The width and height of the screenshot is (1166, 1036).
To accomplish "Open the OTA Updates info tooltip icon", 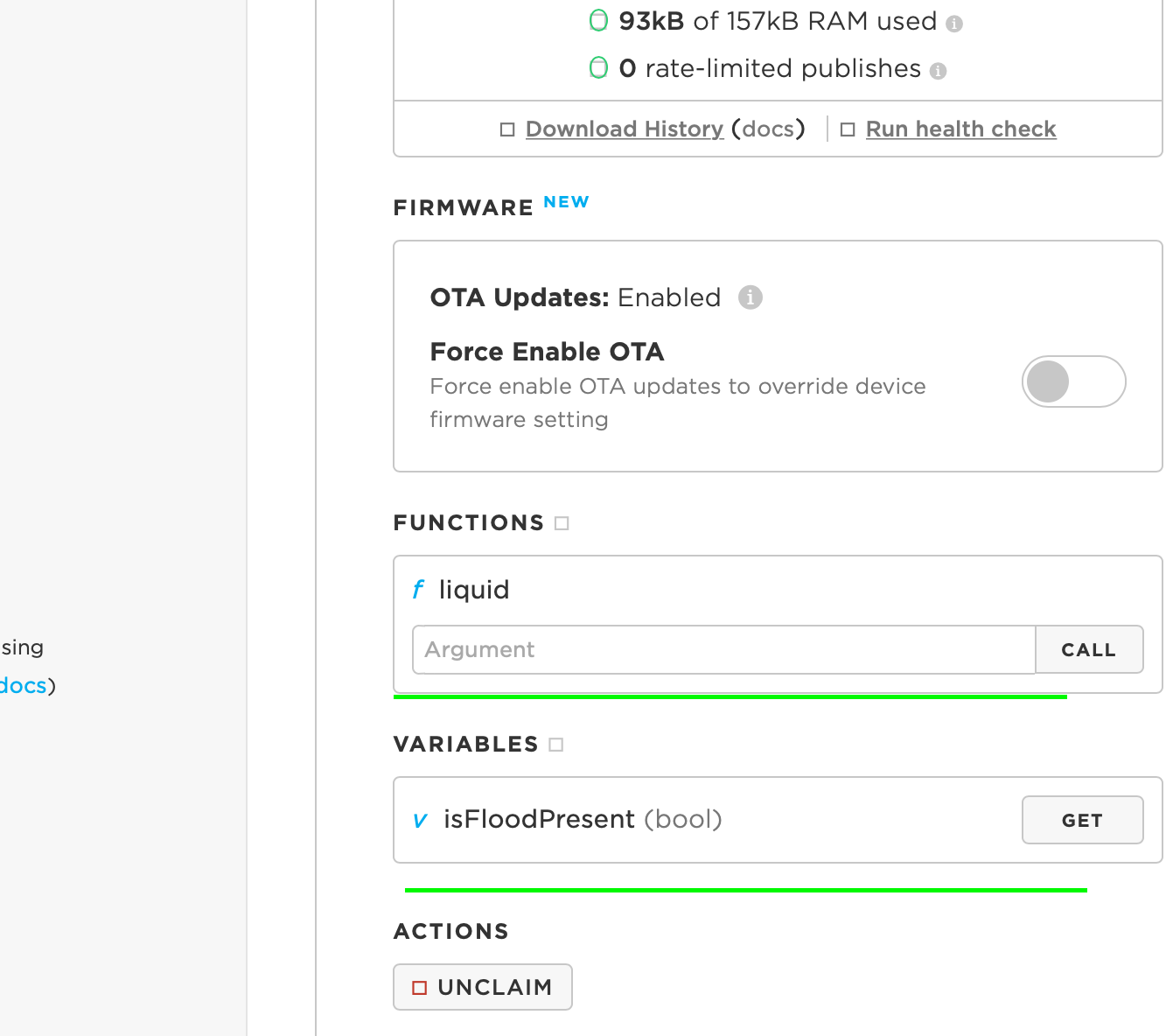I will point(750,297).
